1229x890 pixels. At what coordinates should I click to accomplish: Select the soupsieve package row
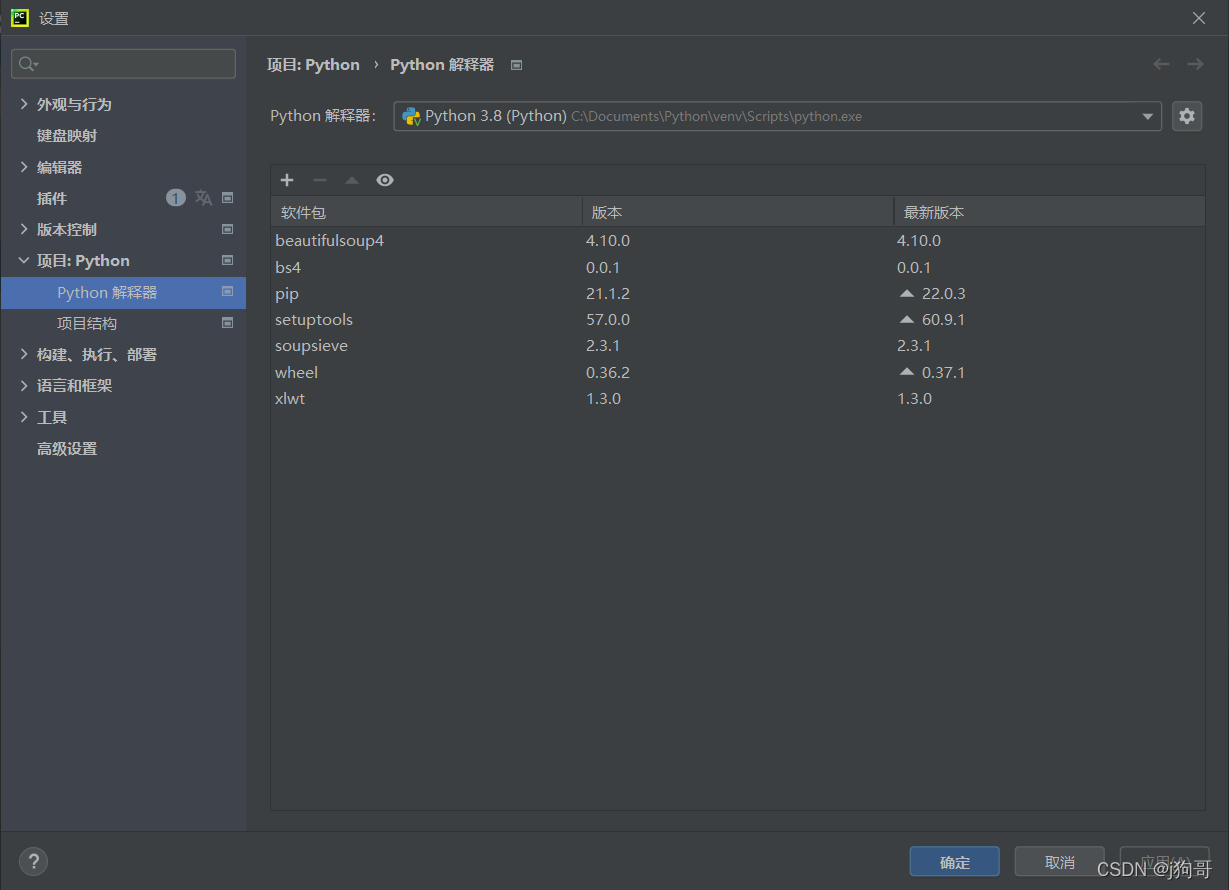pos(738,345)
